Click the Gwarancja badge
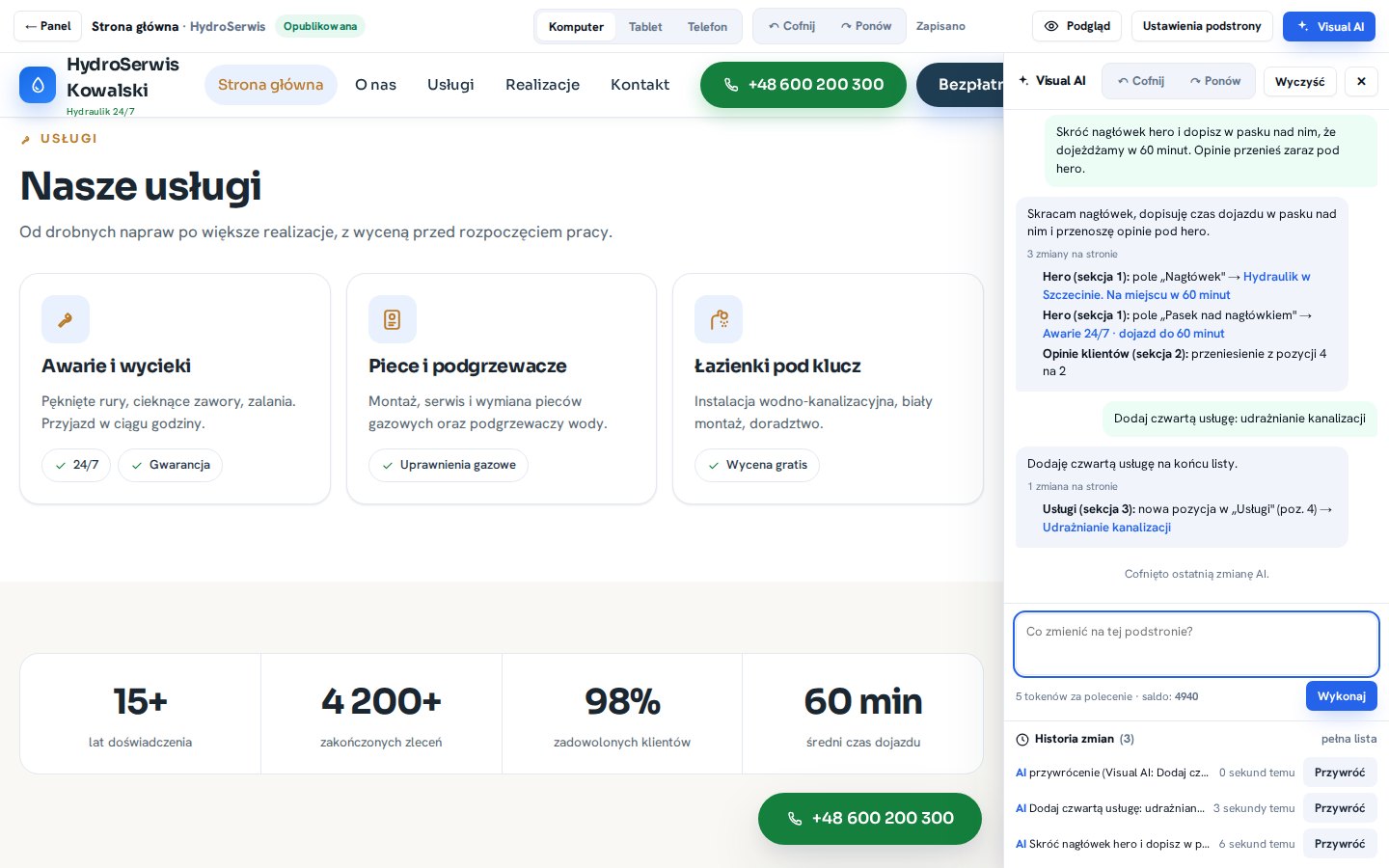The height and width of the screenshot is (868, 1389). [x=171, y=465]
